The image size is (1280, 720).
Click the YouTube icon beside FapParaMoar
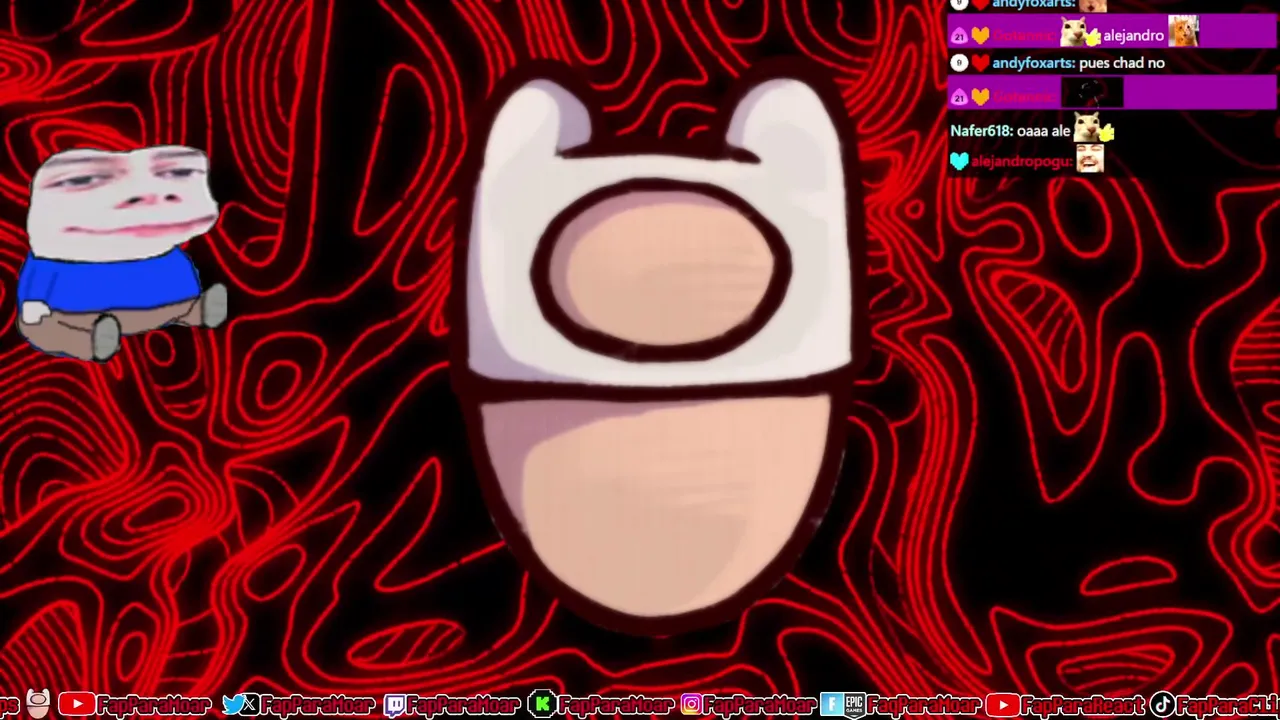click(77, 705)
